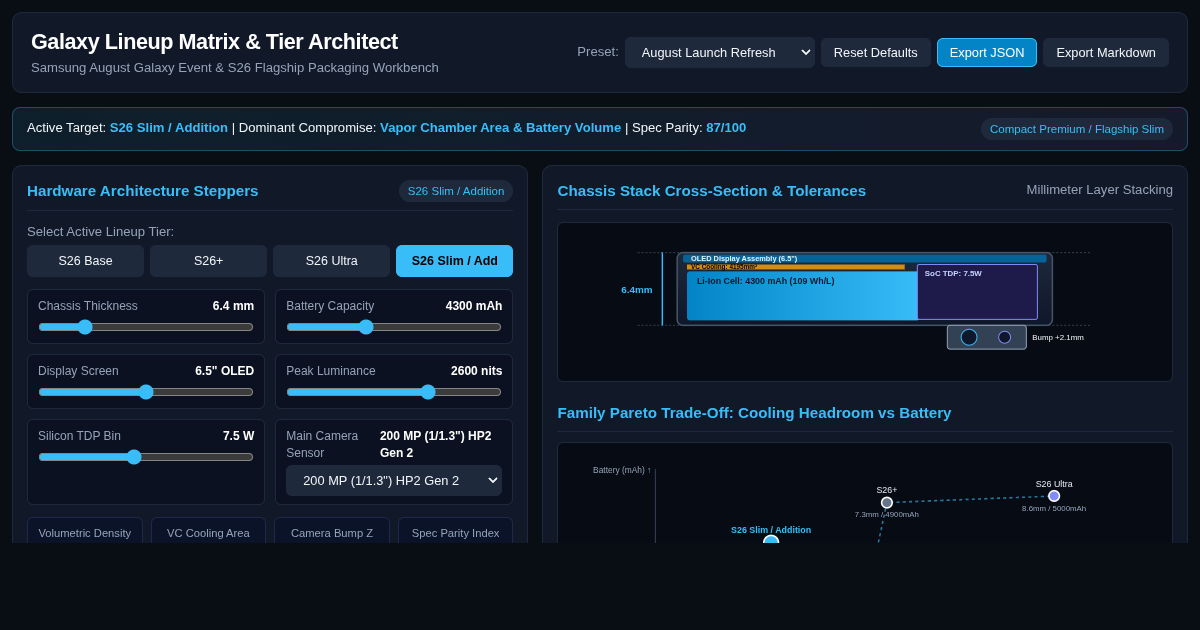Screen dimensions: 1200x630
Task: Click the 2600 nits value
Action: (476, 371)
